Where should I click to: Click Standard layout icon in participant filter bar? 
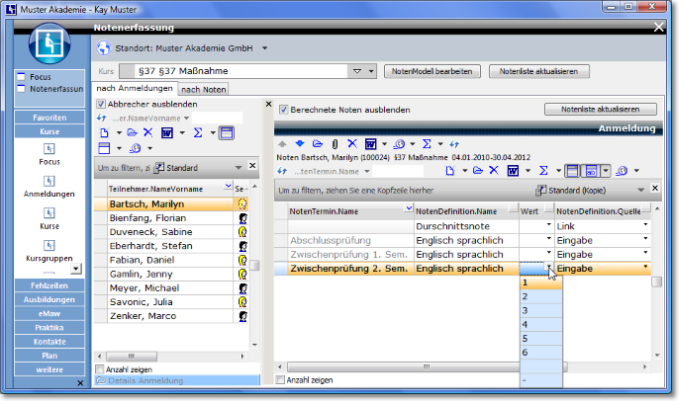point(159,167)
